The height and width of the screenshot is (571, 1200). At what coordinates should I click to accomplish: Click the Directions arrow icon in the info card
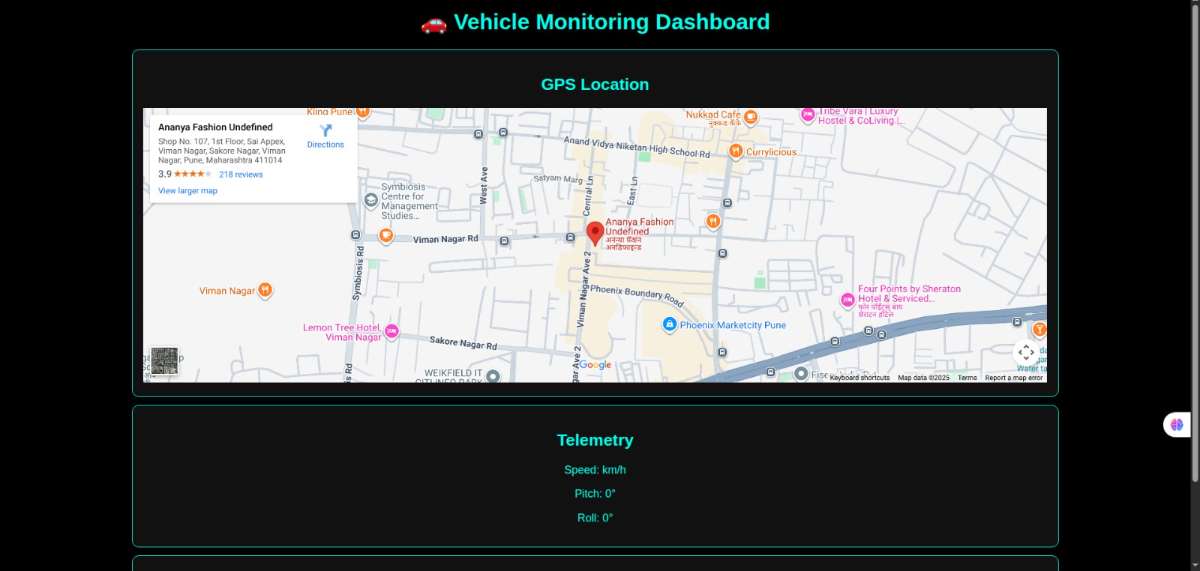[325, 131]
